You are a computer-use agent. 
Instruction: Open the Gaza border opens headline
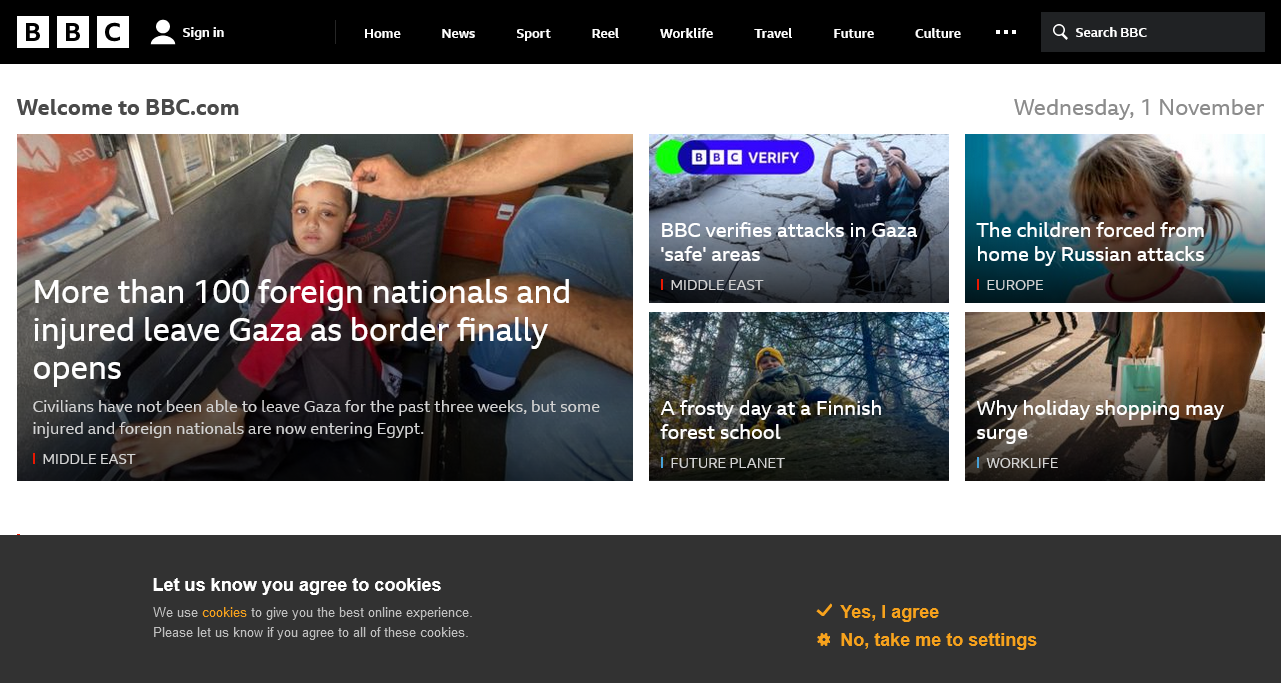coord(302,330)
